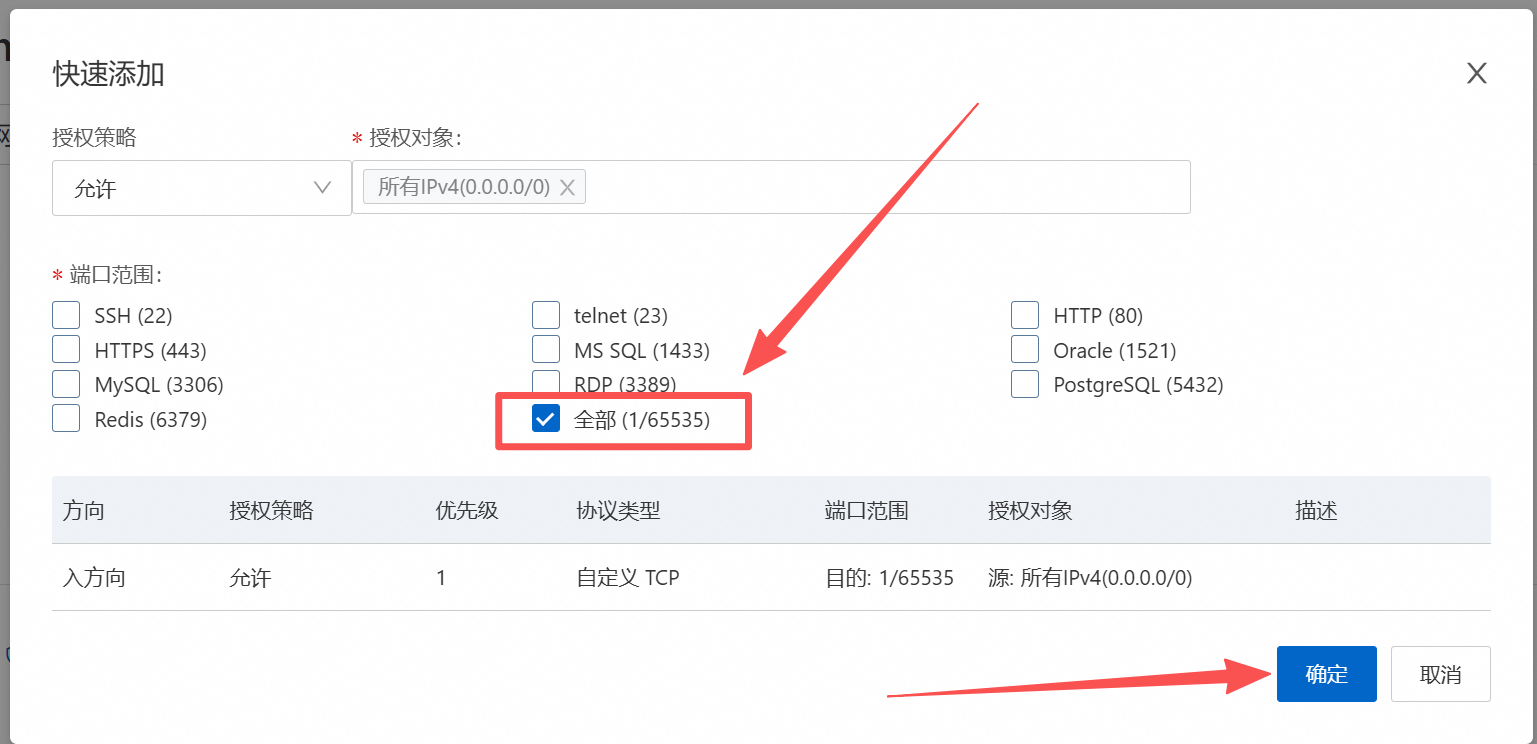Open the 授权策略 dropdown showing 允许
The width and height of the screenshot is (1537, 744).
pyautogui.click(x=200, y=188)
